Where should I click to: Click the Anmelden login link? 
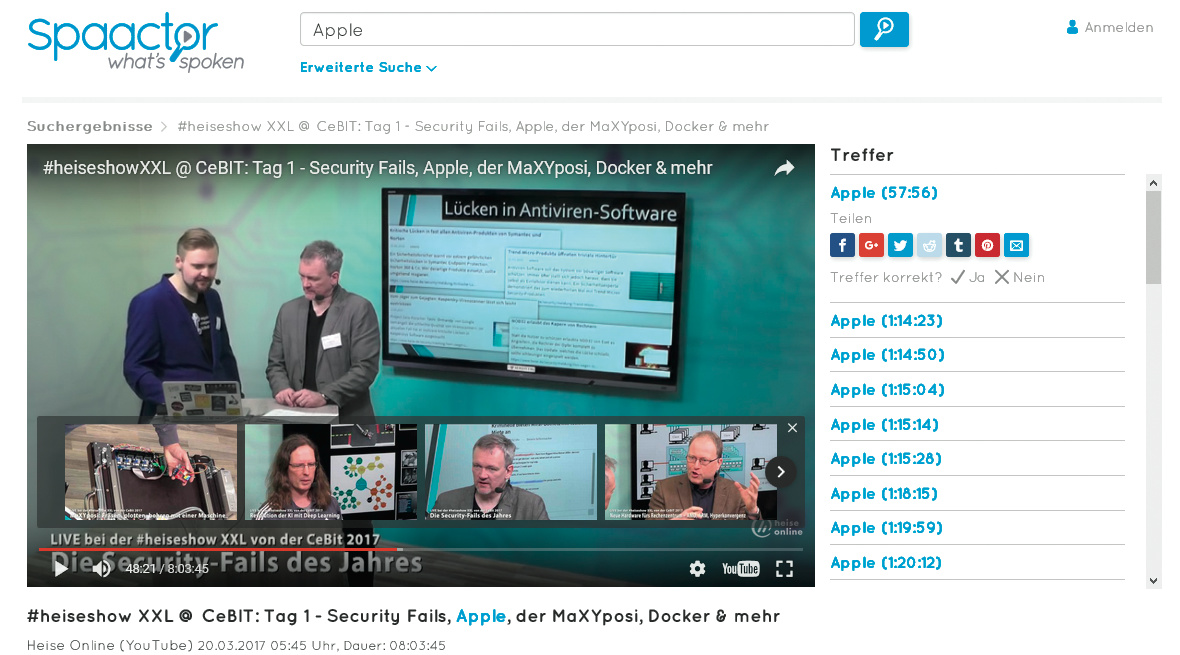(1110, 28)
